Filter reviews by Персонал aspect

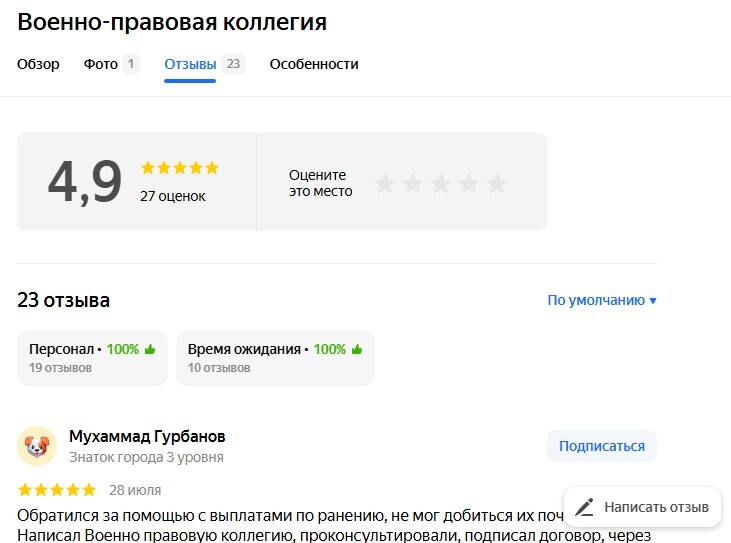[x=92, y=358]
